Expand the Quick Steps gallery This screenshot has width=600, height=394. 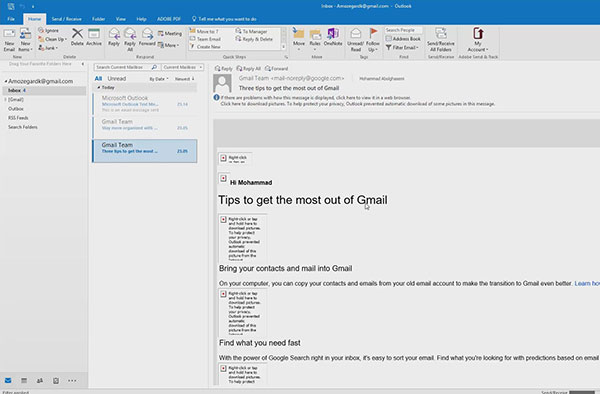coord(284,47)
